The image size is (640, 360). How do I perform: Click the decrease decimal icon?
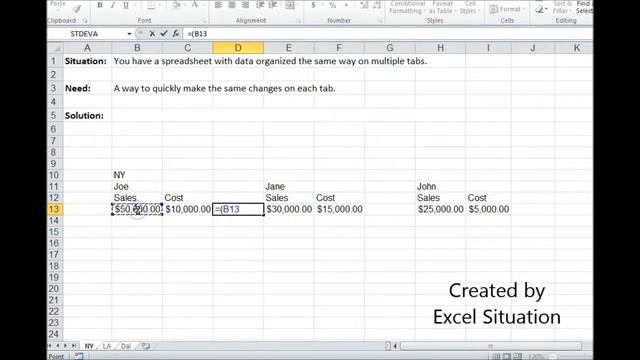pyautogui.click(x=377, y=5)
